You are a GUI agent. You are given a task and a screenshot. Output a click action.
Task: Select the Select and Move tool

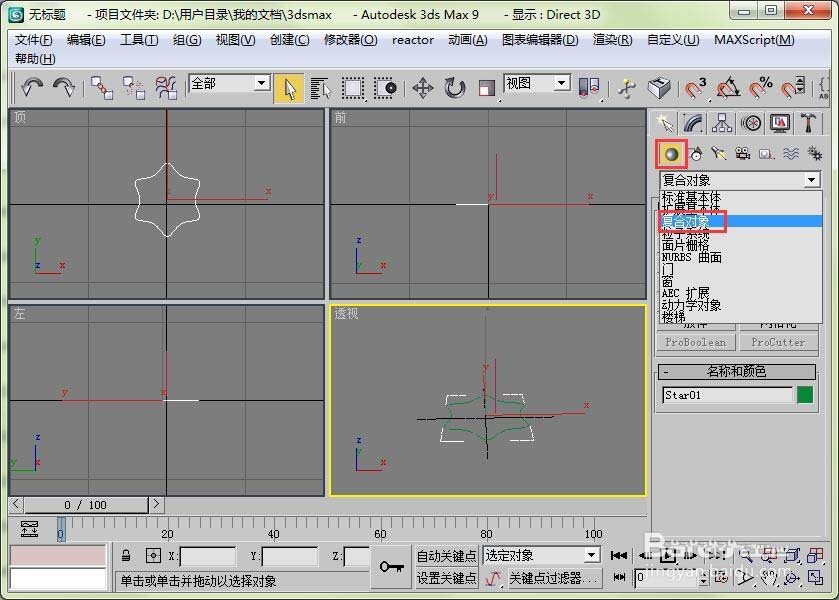point(423,88)
